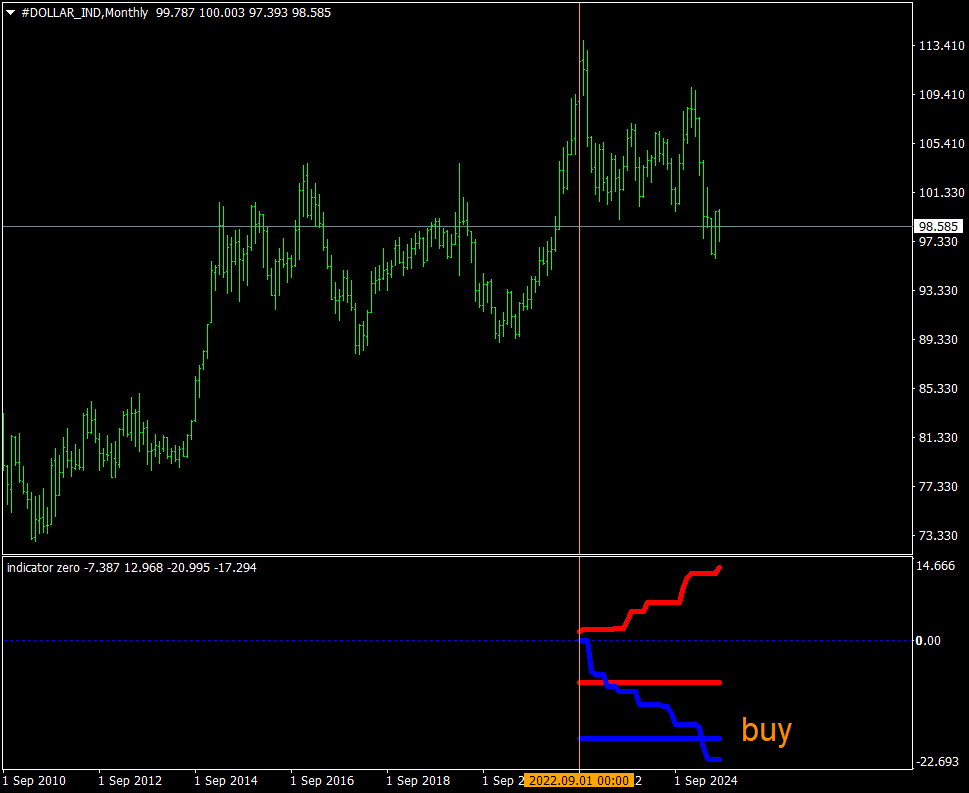Select 1 Sep 2012 on time axis
Viewport: 969px width, 793px height.
[x=130, y=780]
